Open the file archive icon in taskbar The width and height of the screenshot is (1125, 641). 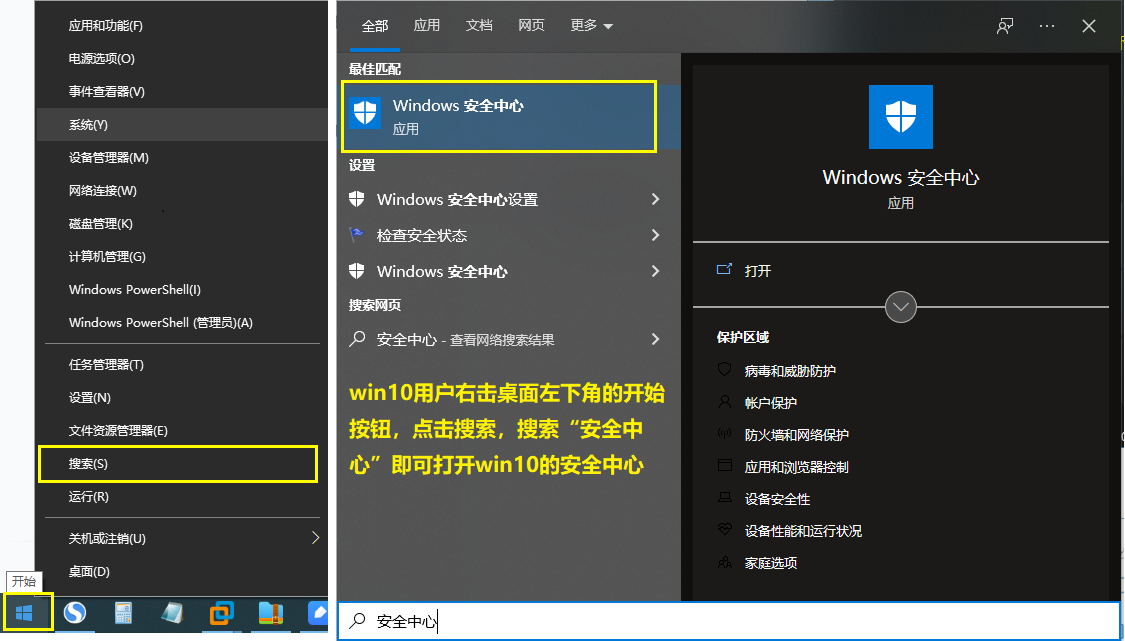[270, 613]
